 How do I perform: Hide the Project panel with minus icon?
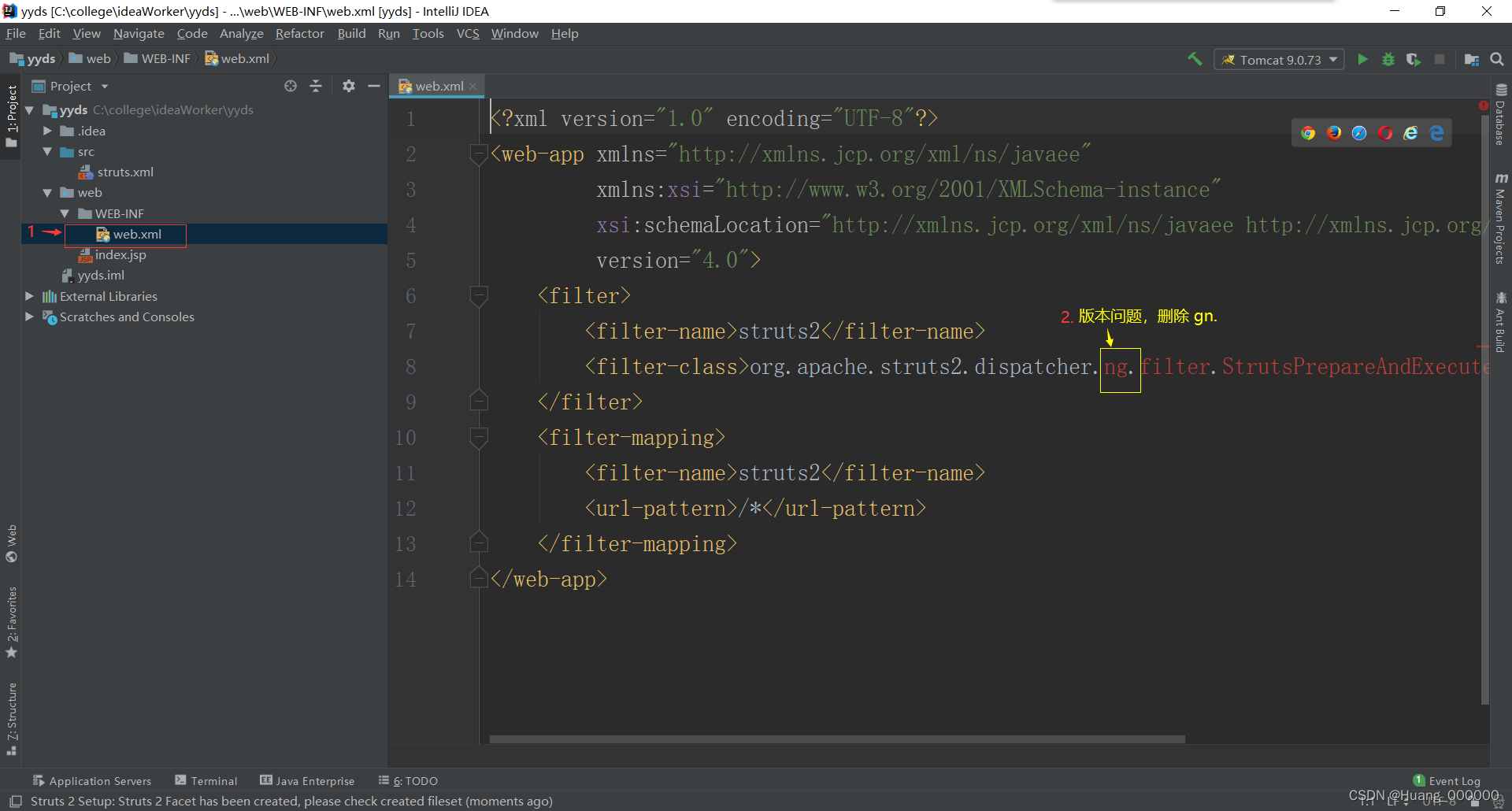[374, 86]
